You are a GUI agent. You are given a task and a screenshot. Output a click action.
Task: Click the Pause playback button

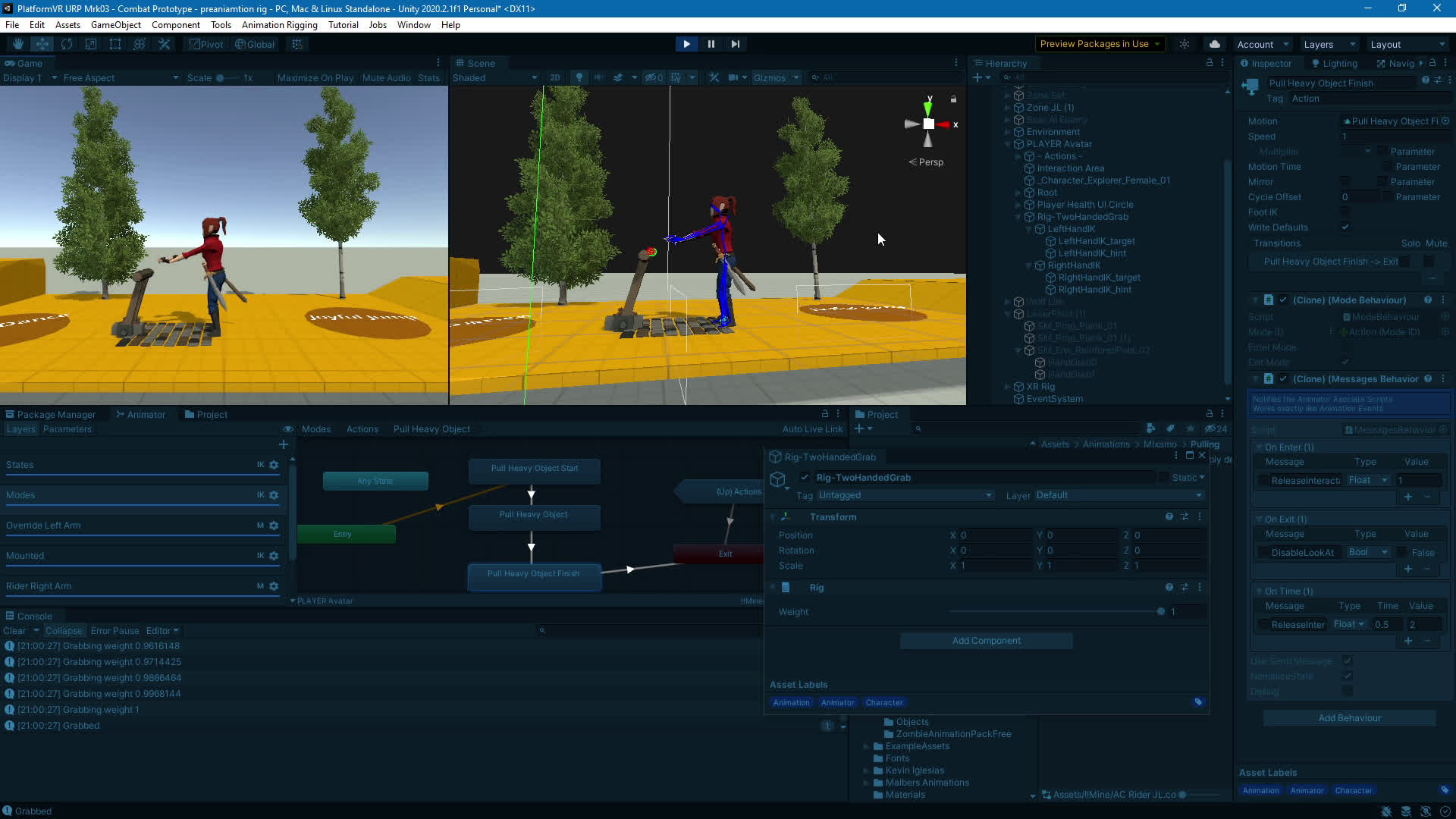tap(711, 44)
